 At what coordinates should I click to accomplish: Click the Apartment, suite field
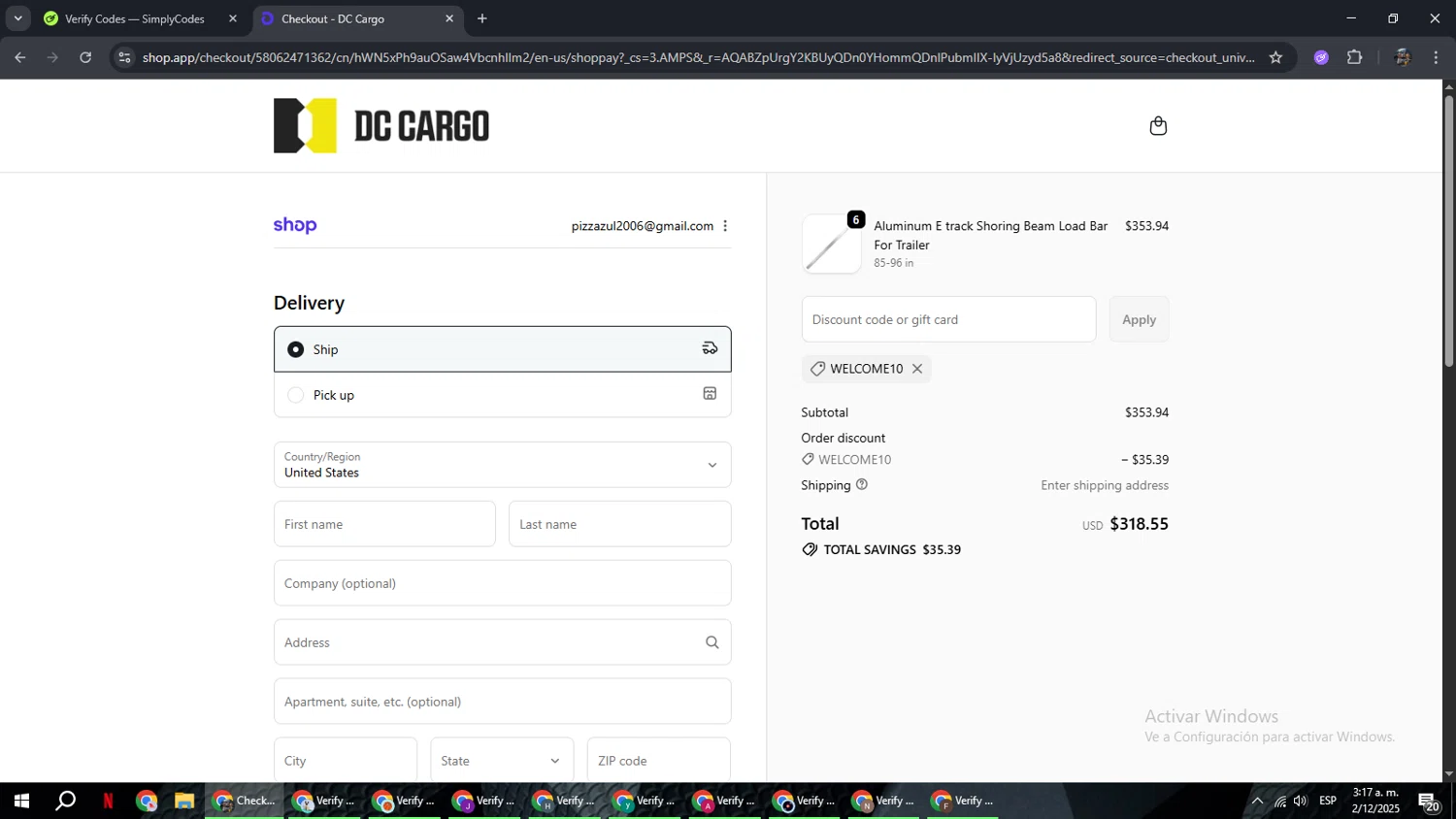(502, 702)
